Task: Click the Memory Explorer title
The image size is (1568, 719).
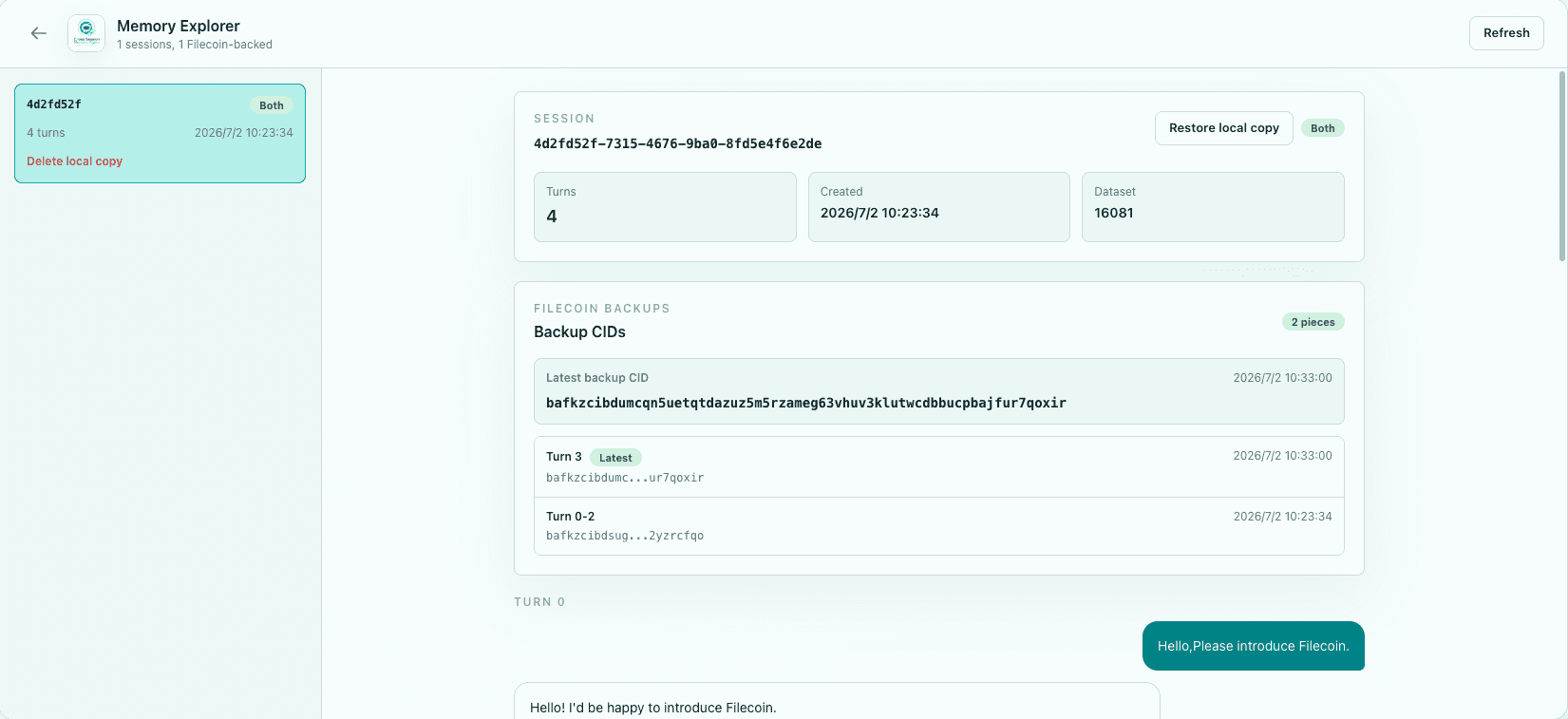Action: click(x=179, y=26)
